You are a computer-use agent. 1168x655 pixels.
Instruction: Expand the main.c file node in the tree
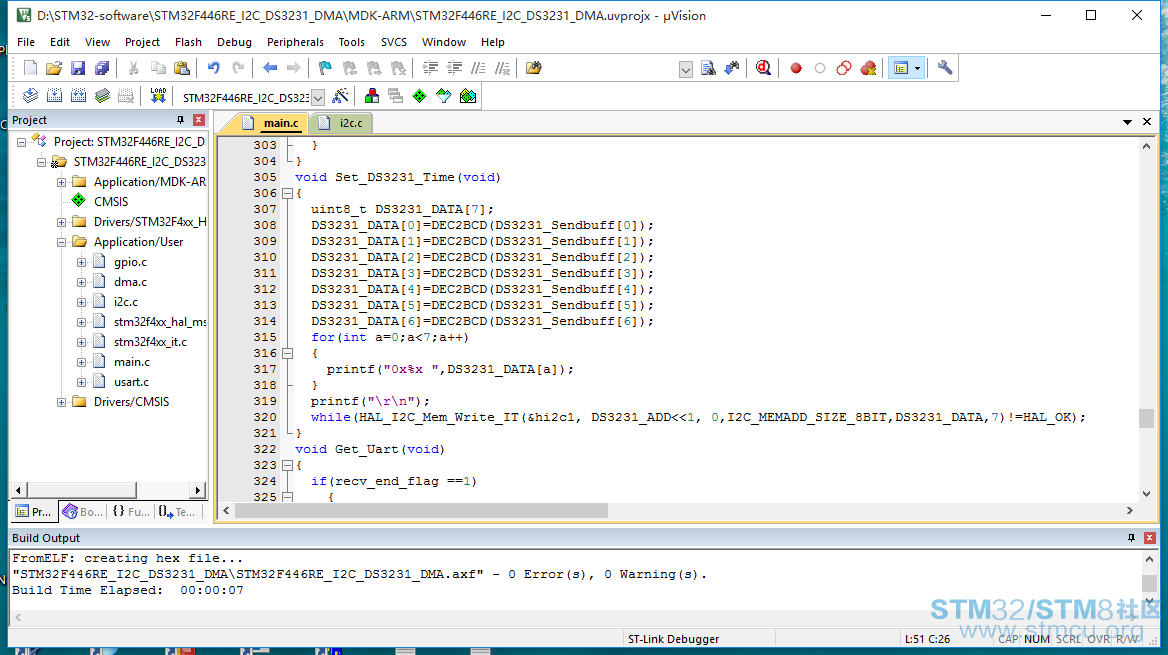click(82, 362)
